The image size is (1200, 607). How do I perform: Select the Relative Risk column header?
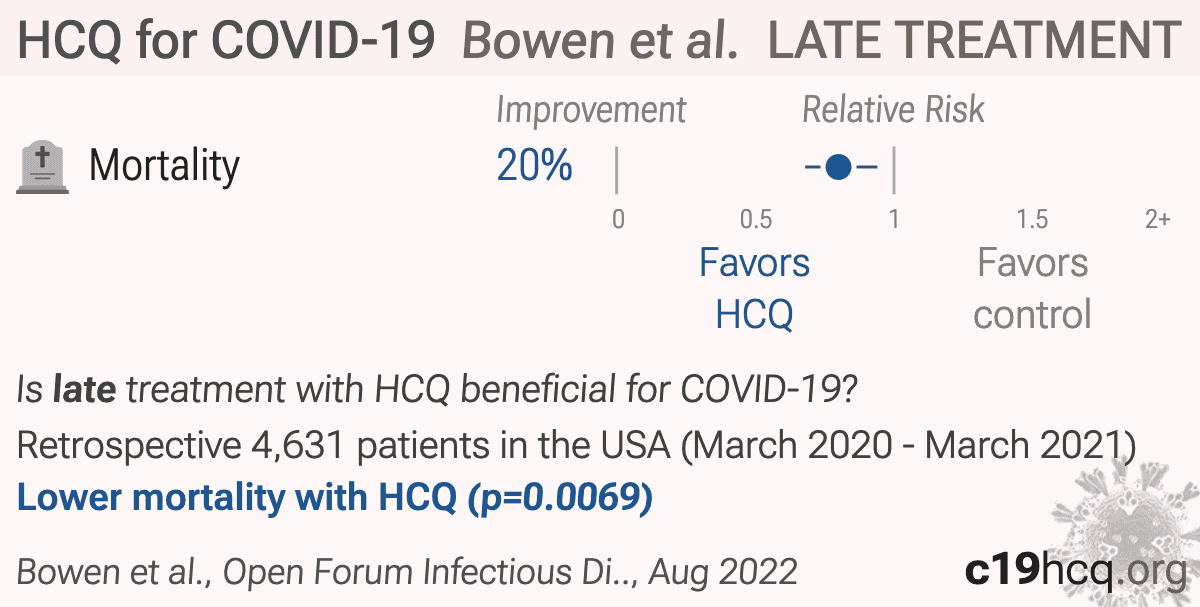pos(893,110)
